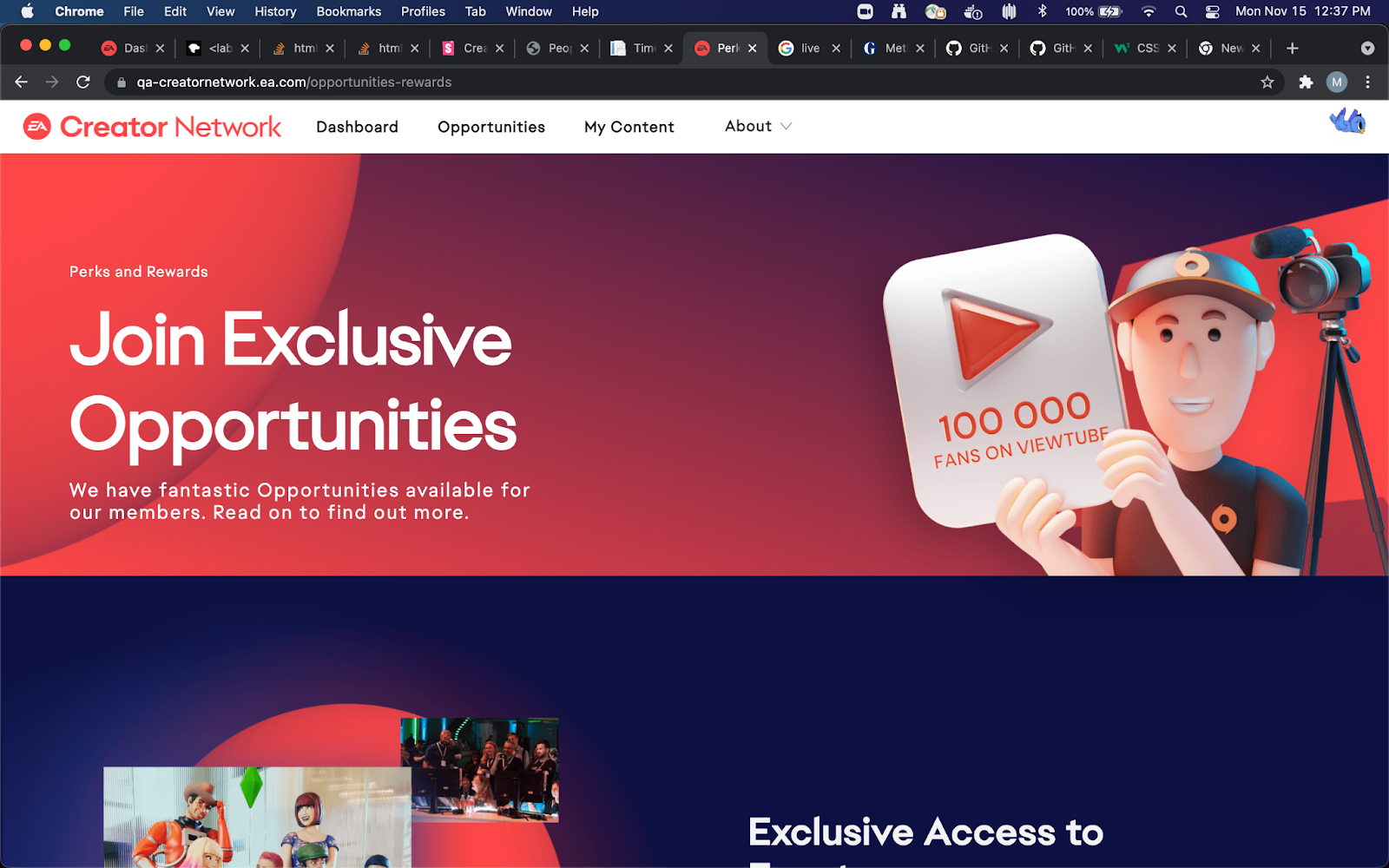
Task: Click the event crowd photo thumbnail
Action: coord(480,770)
